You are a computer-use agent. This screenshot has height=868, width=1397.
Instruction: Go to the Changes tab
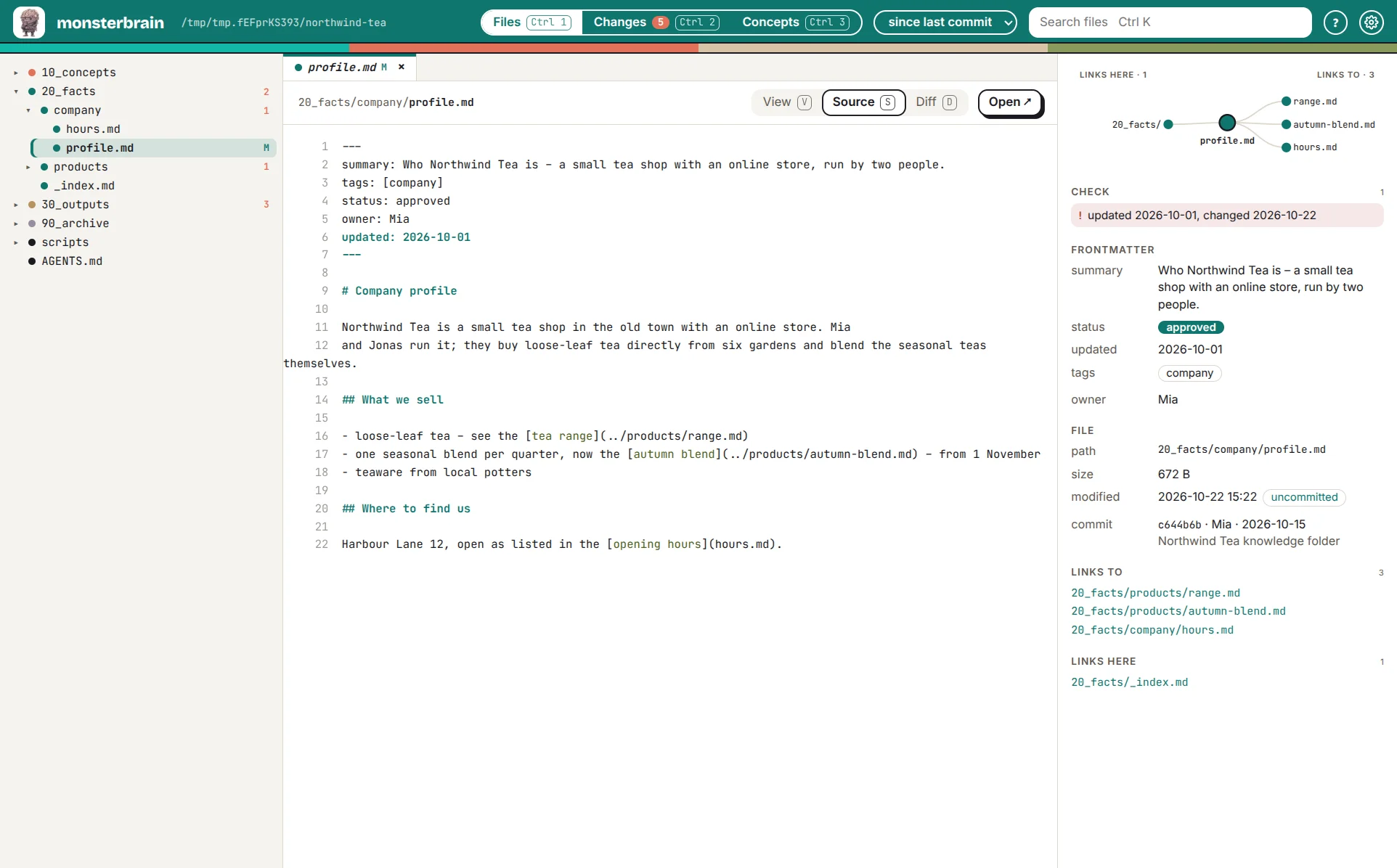coord(656,22)
